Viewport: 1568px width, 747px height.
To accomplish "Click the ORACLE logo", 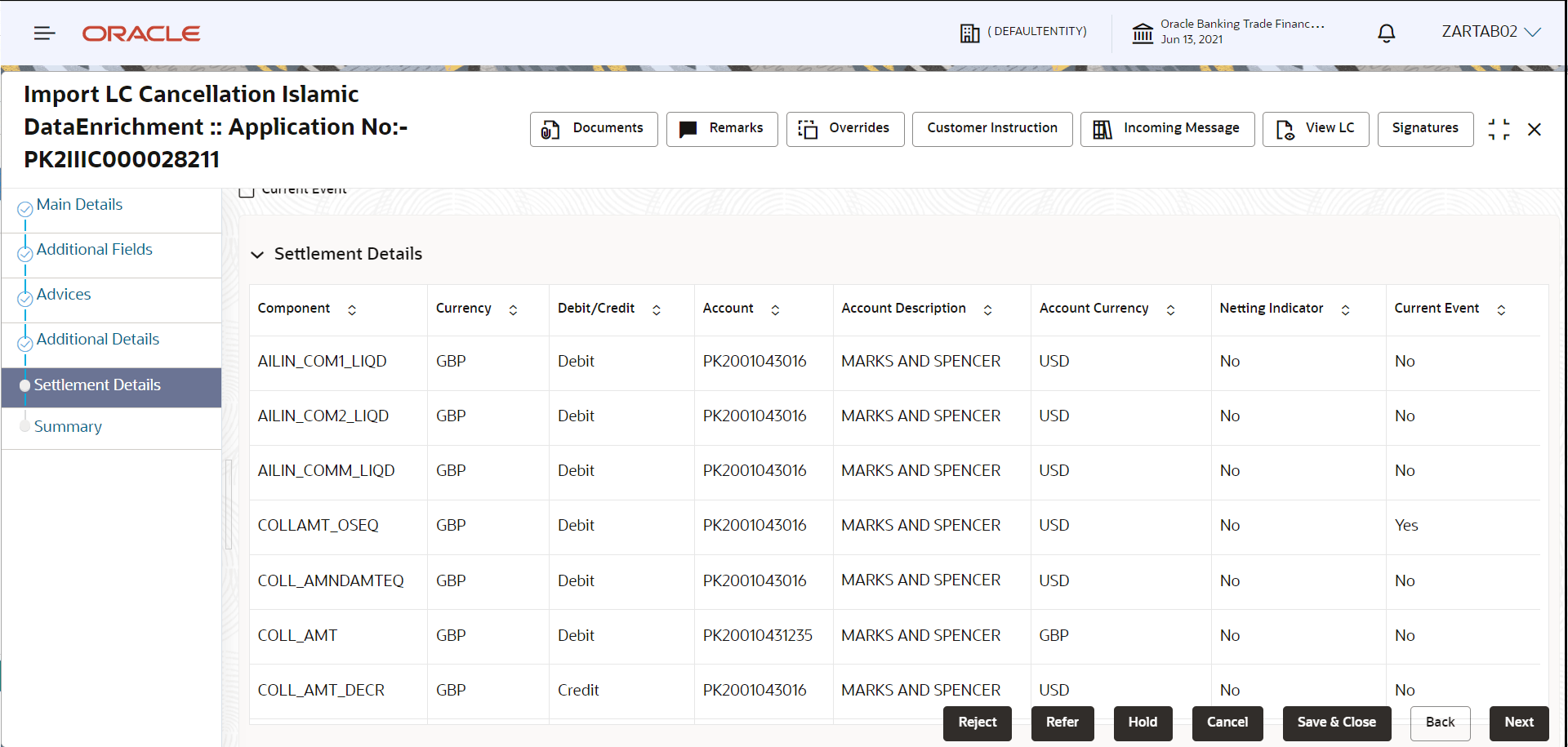I will pos(140,33).
